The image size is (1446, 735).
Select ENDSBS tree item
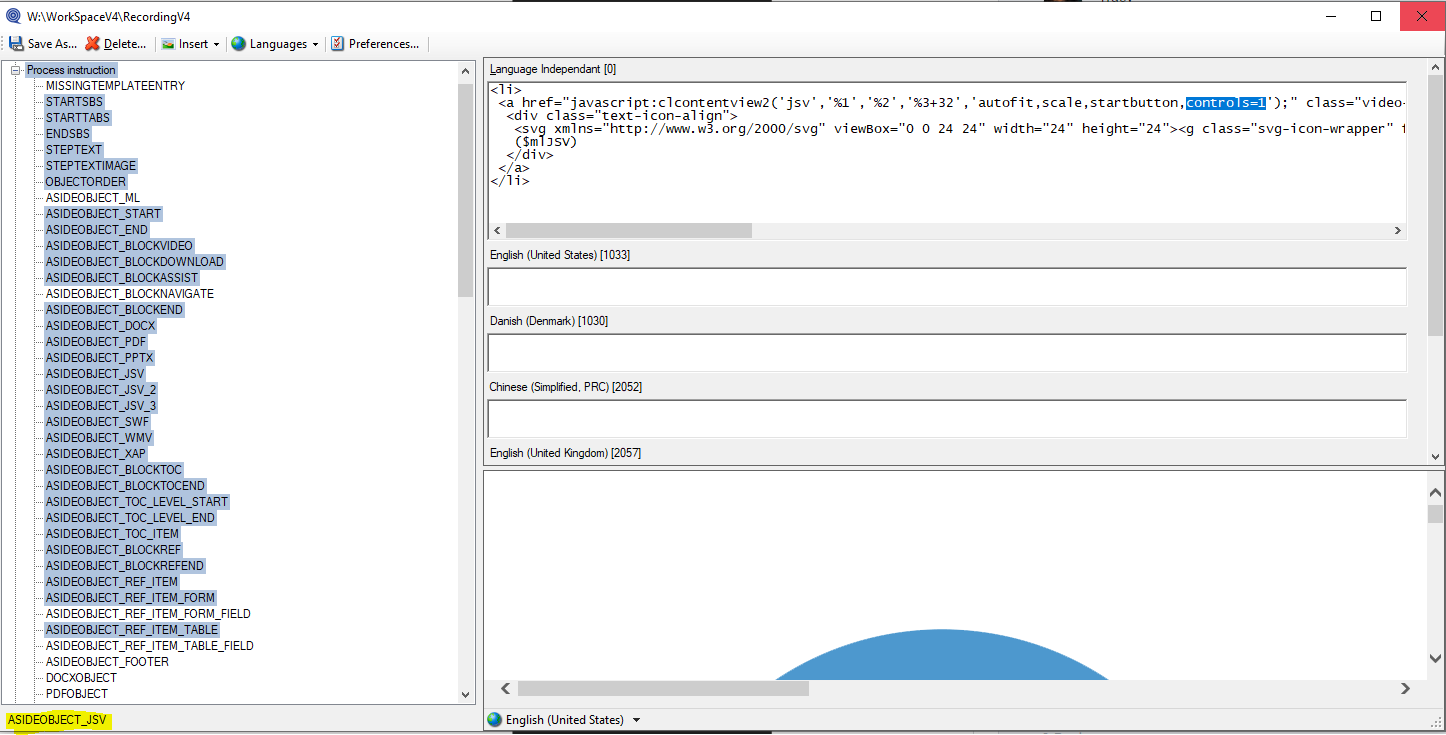tap(68, 134)
